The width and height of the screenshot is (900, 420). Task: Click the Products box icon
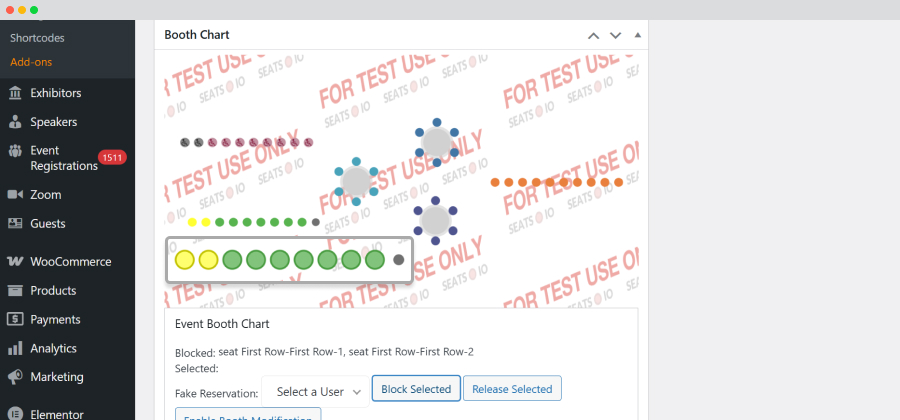pos(15,290)
